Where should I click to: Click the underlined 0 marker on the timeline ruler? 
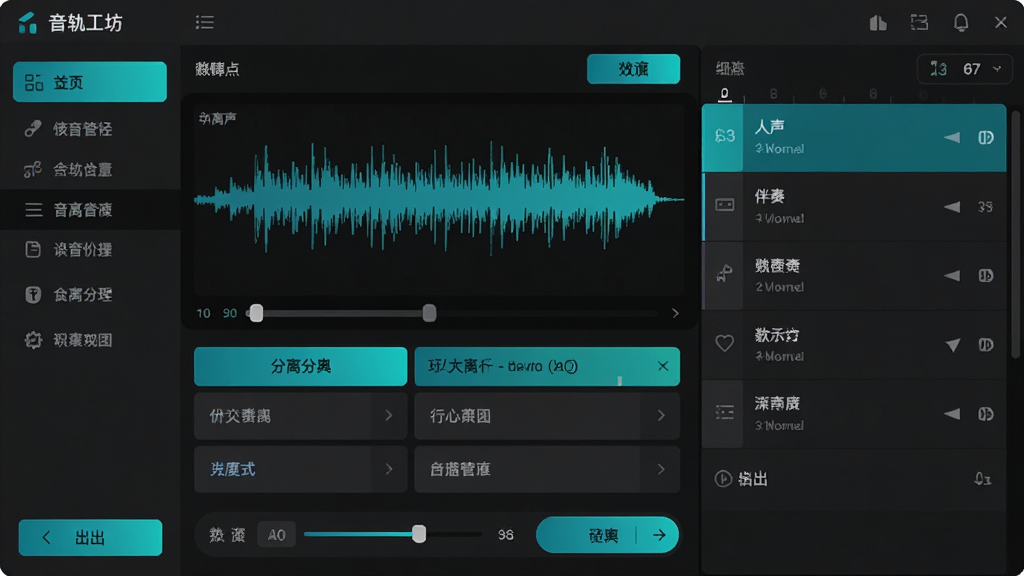pyautogui.click(x=724, y=93)
